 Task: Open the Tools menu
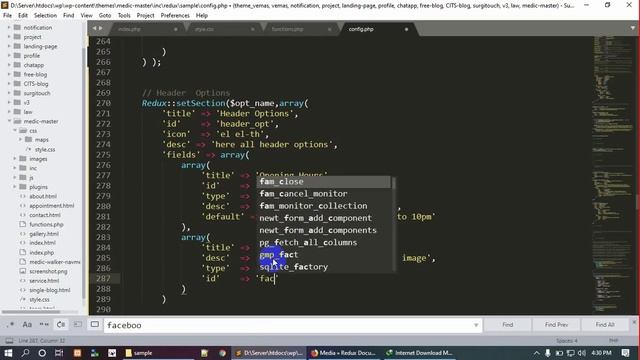[x=124, y=16]
